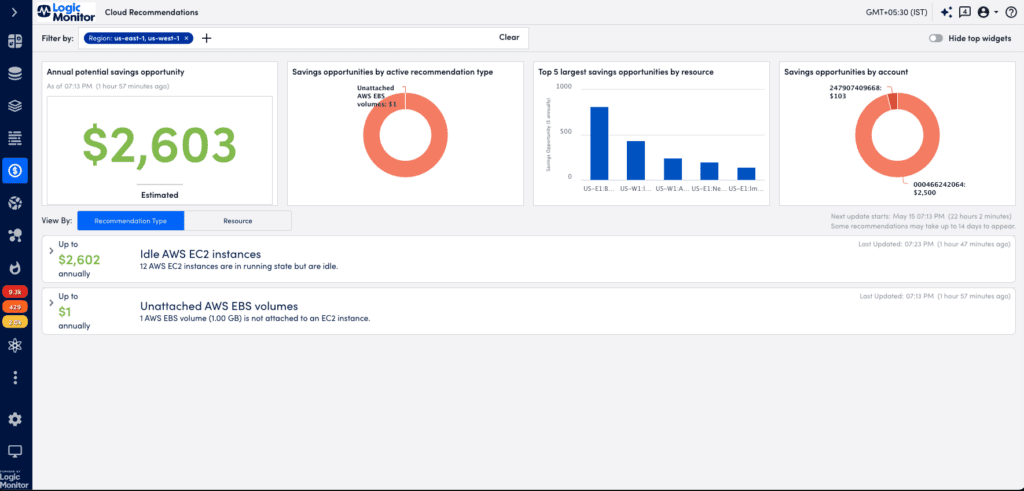This screenshot has width=1024, height=491.
Task: Click the US-E1:Im... chart bar
Action: click(x=746, y=174)
